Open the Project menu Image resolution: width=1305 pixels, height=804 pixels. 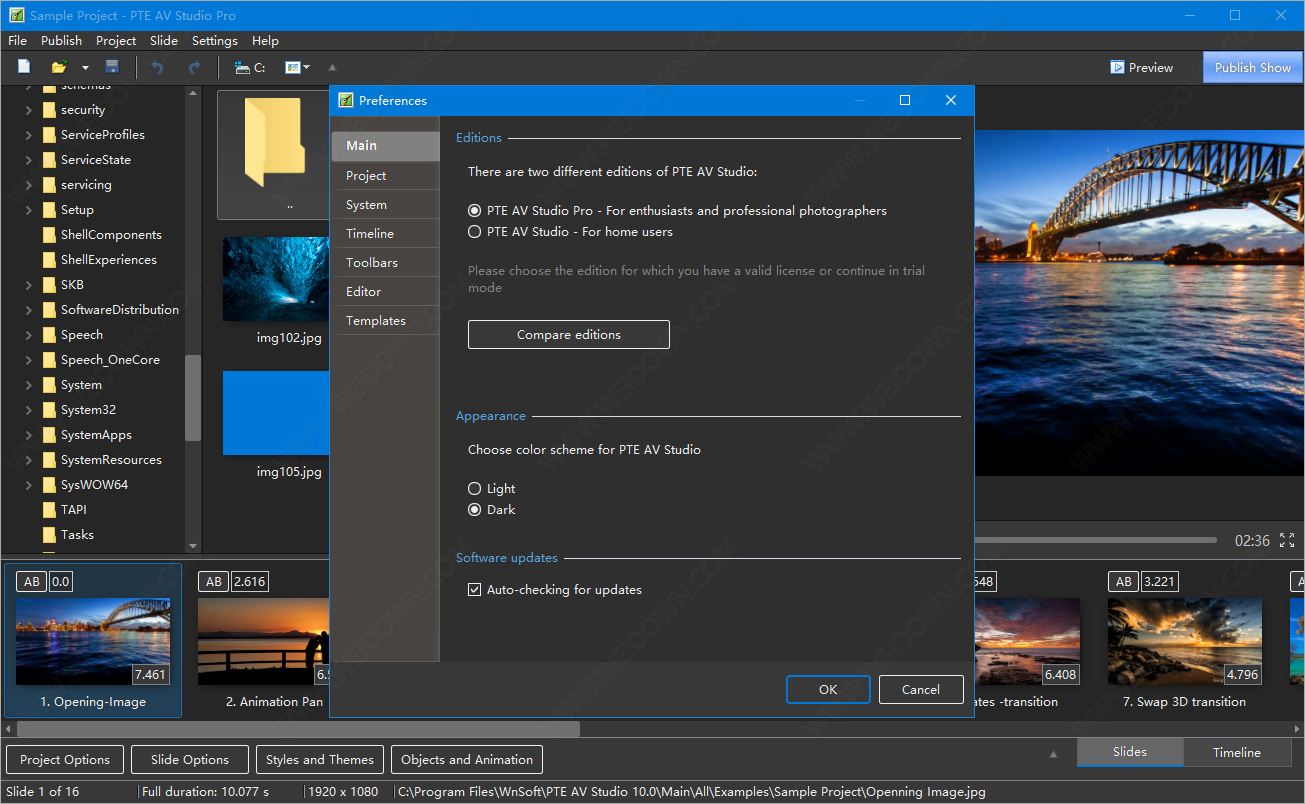(x=116, y=41)
